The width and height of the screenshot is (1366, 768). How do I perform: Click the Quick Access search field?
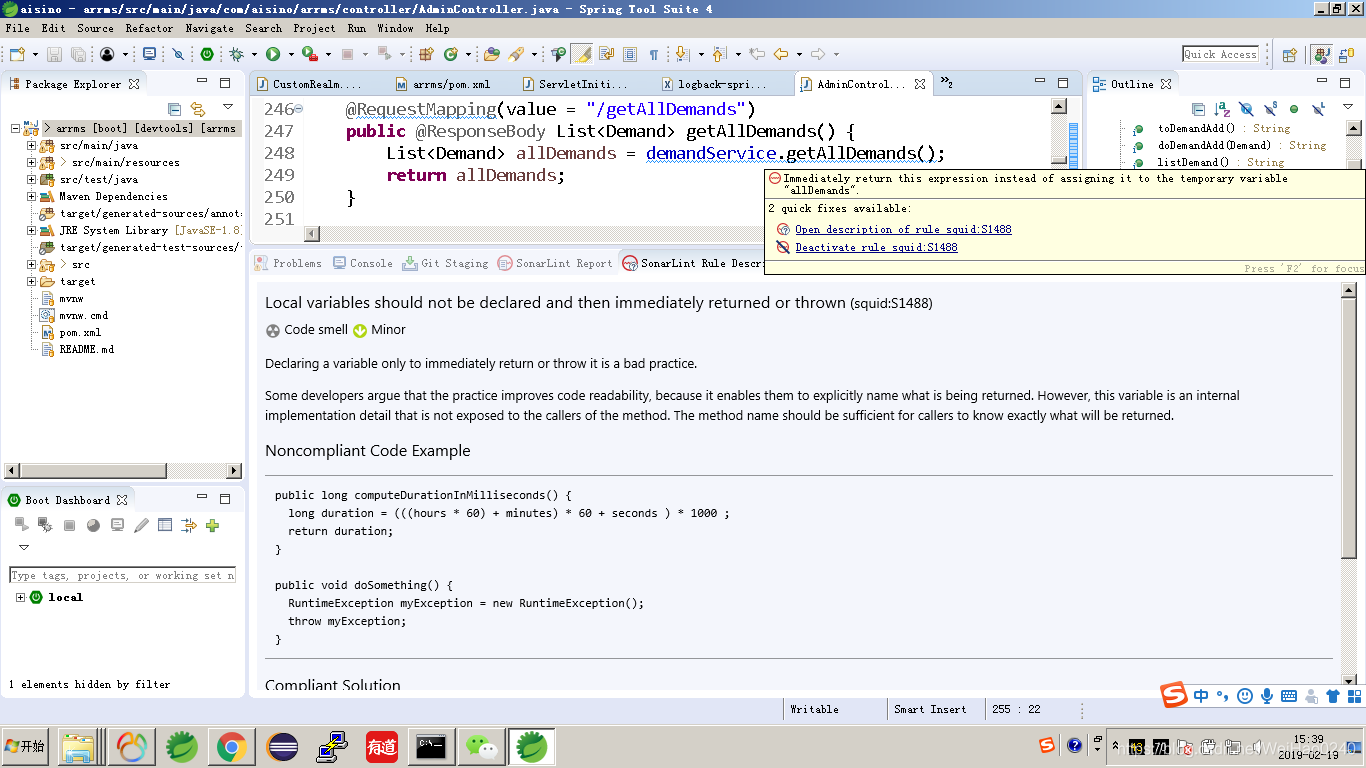coord(1220,54)
